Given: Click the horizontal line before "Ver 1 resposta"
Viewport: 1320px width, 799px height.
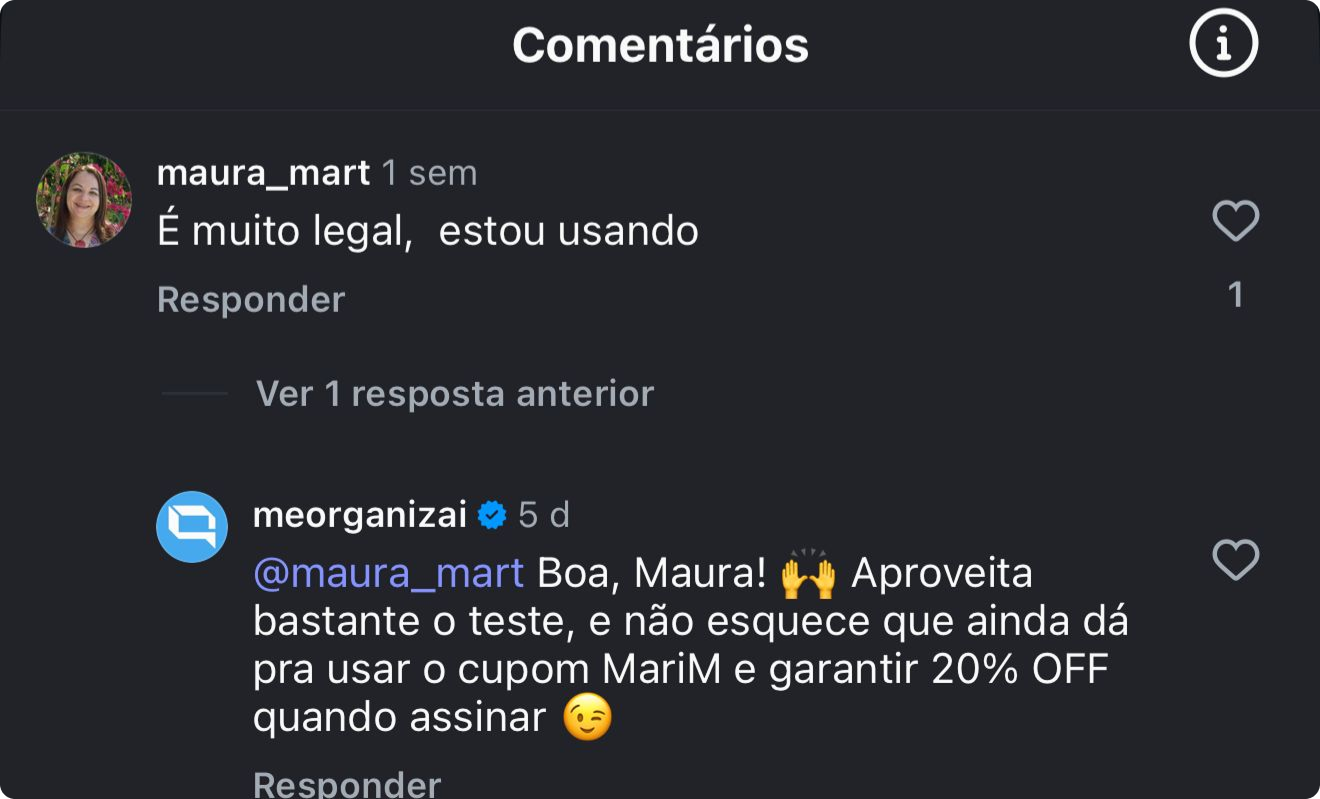Looking at the screenshot, I should 194,393.
